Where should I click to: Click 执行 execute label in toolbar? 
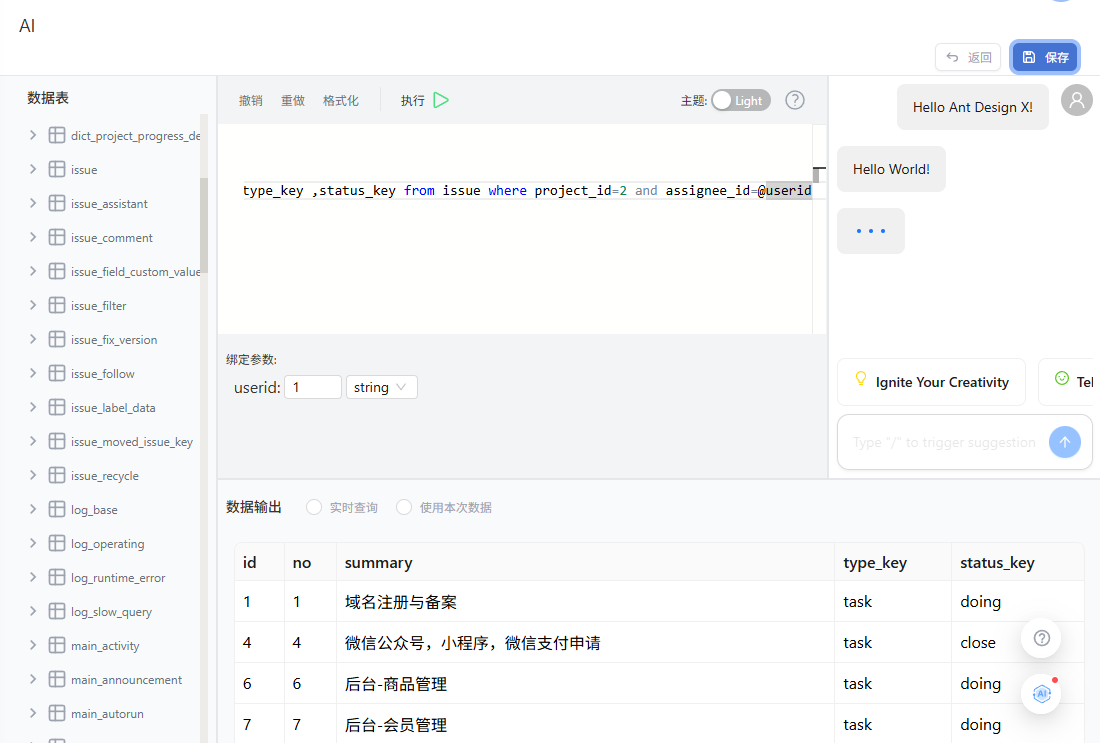tap(412, 101)
